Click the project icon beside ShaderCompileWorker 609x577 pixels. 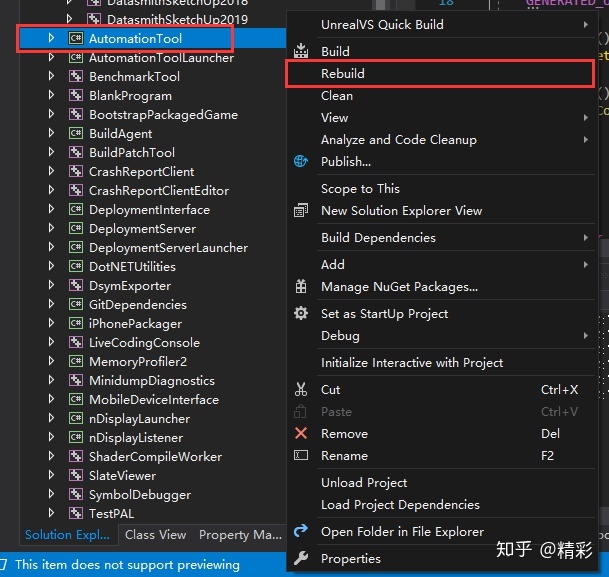pyautogui.click(x=76, y=456)
